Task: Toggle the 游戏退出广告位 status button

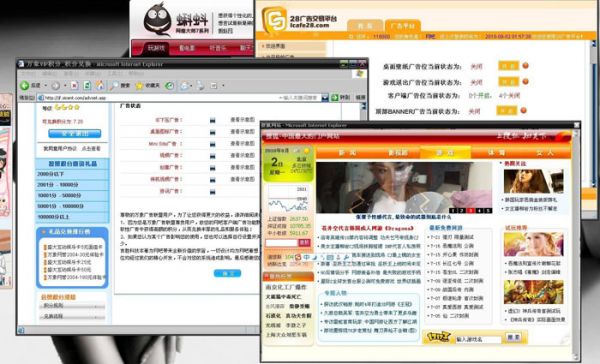Action: (x=508, y=82)
